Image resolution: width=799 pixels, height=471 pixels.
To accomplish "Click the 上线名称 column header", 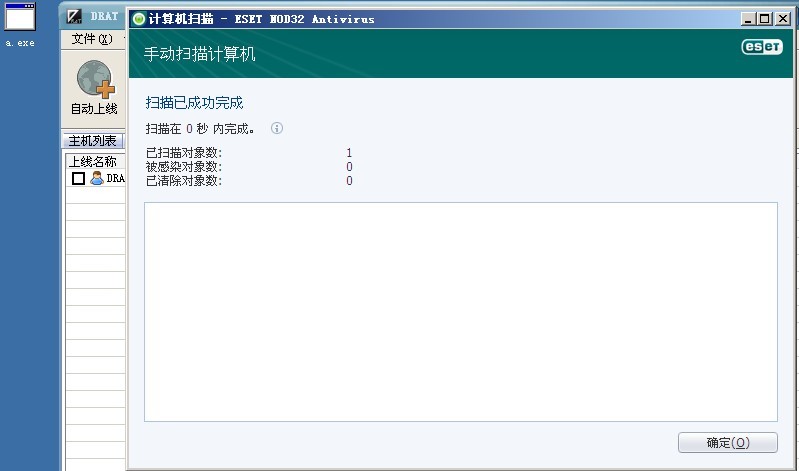I will pos(95,162).
